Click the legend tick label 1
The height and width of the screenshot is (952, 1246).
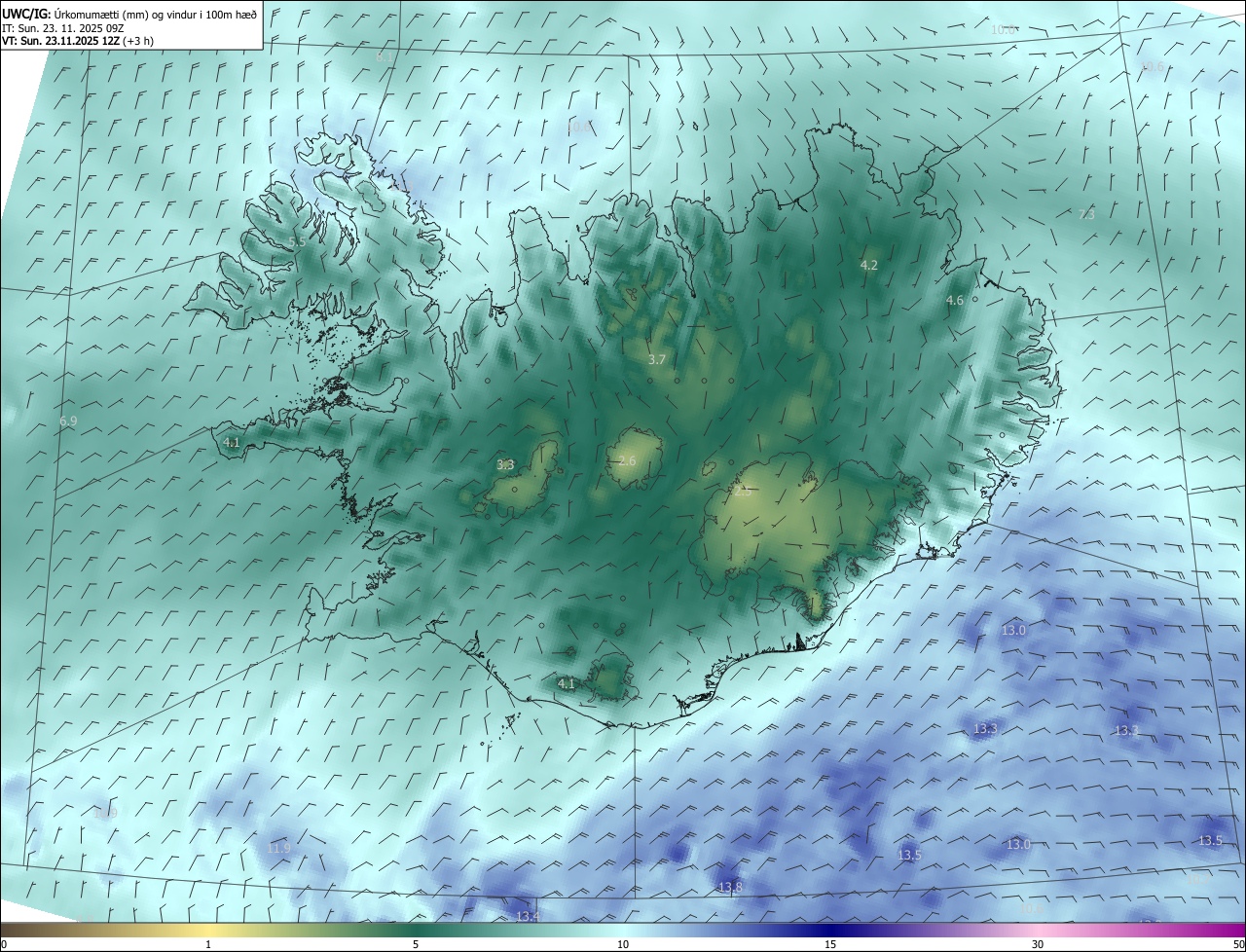[x=208, y=944]
